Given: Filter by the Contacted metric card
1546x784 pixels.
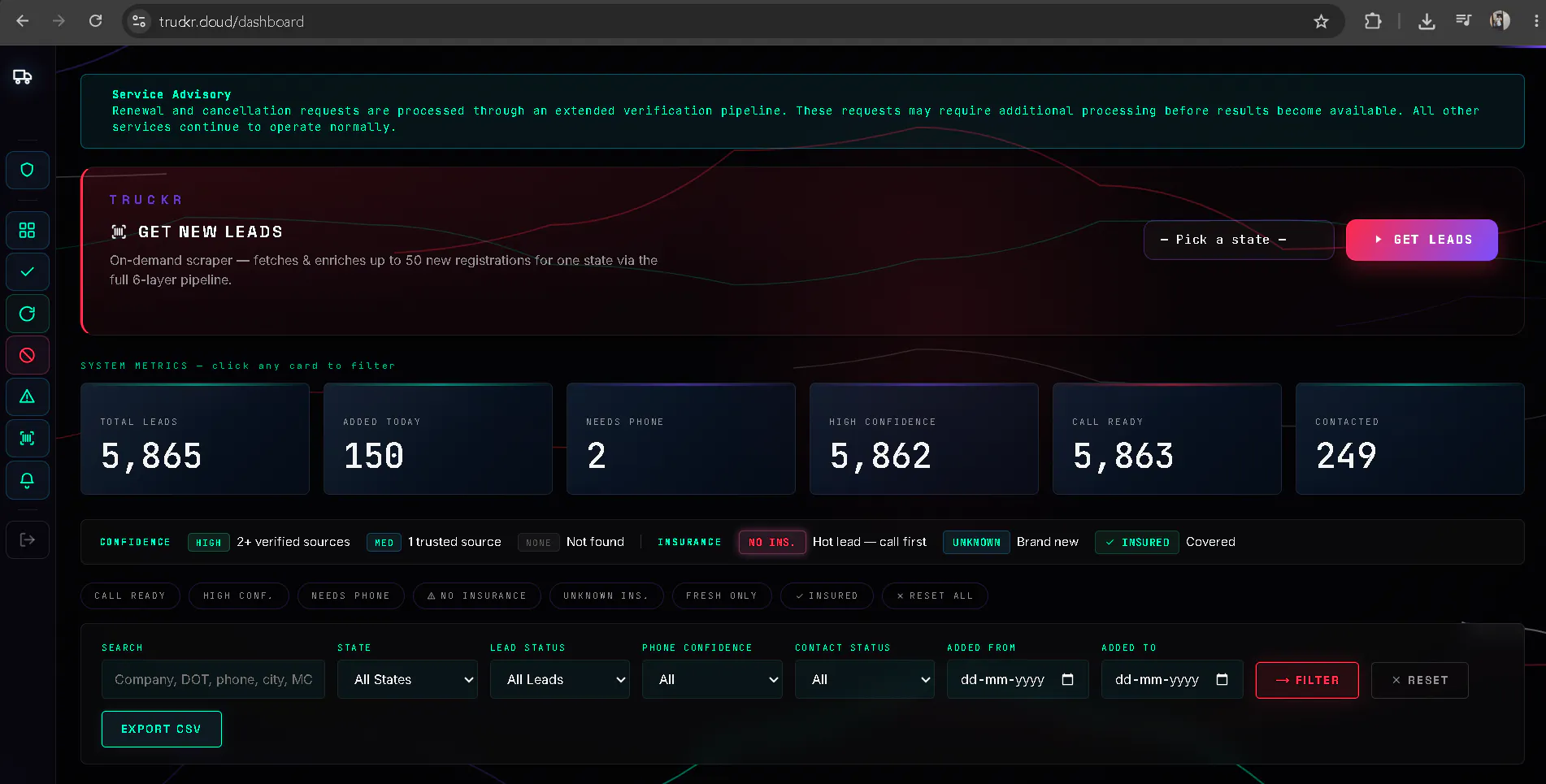Looking at the screenshot, I should point(1410,439).
